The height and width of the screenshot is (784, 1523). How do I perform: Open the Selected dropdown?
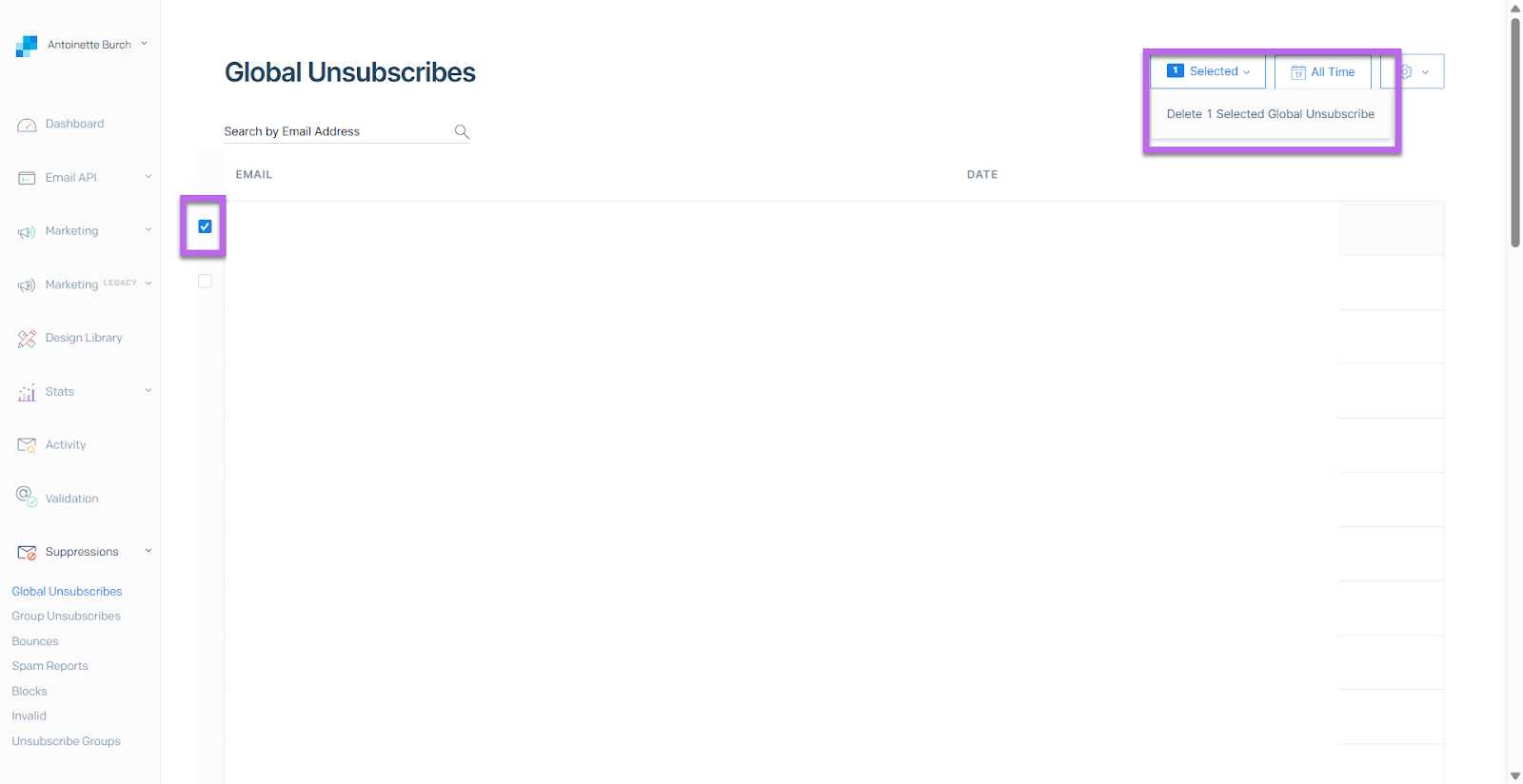point(1208,71)
